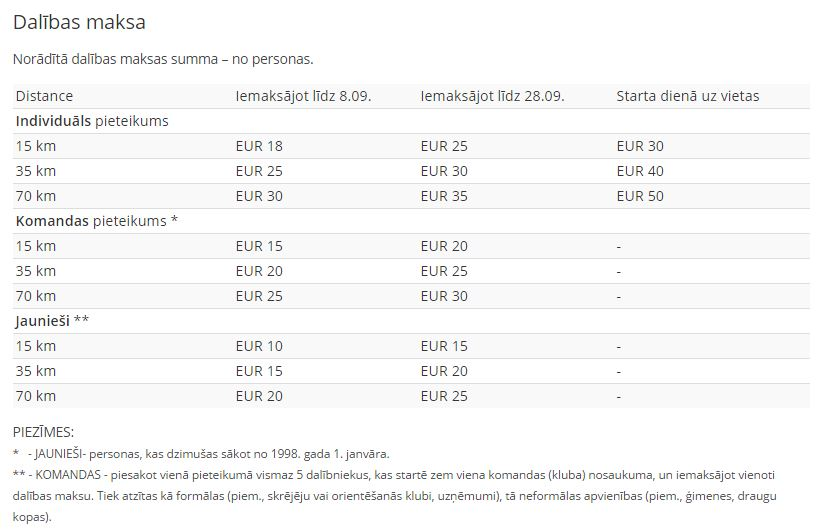
Task: Click the EUR 18 price cell
Action: [259, 146]
